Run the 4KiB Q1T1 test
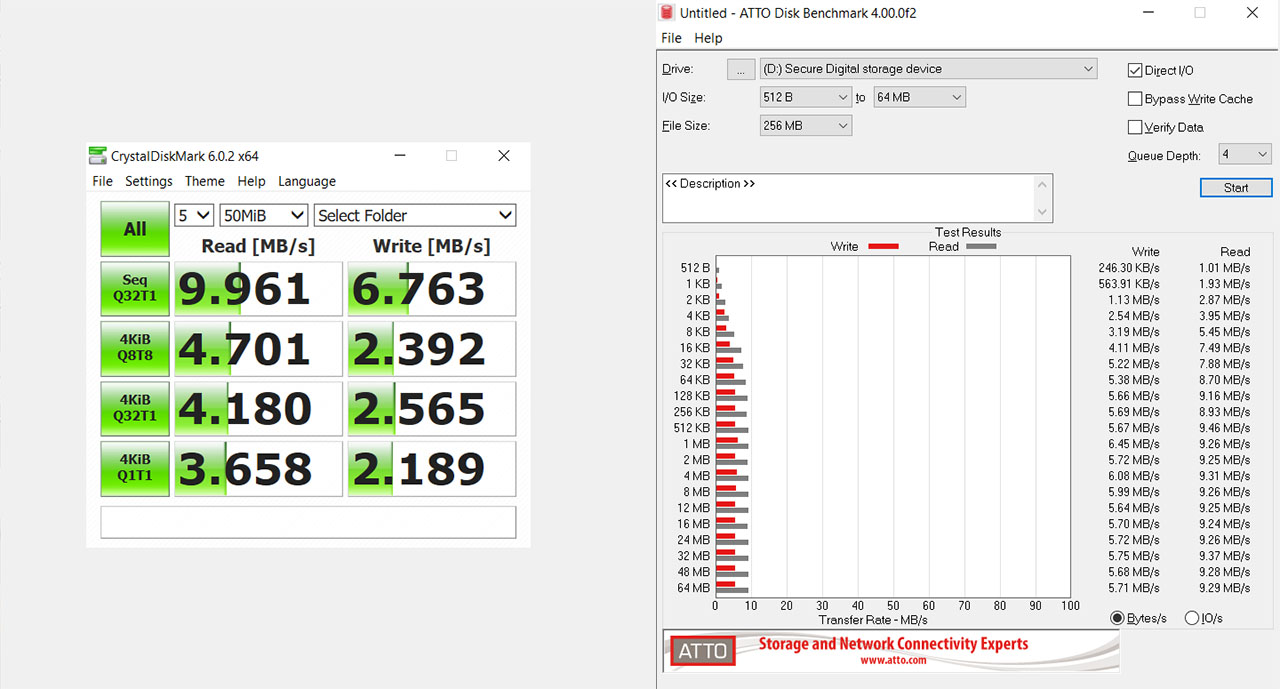This screenshot has height=689, width=1280. click(x=135, y=468)
